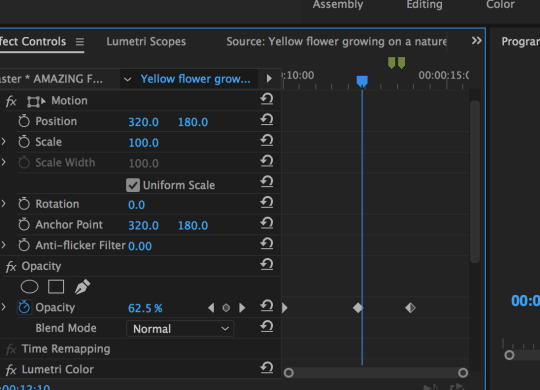Expand the Opacity value property
This screenshot has height=390, width=540.
pos(3,307)
